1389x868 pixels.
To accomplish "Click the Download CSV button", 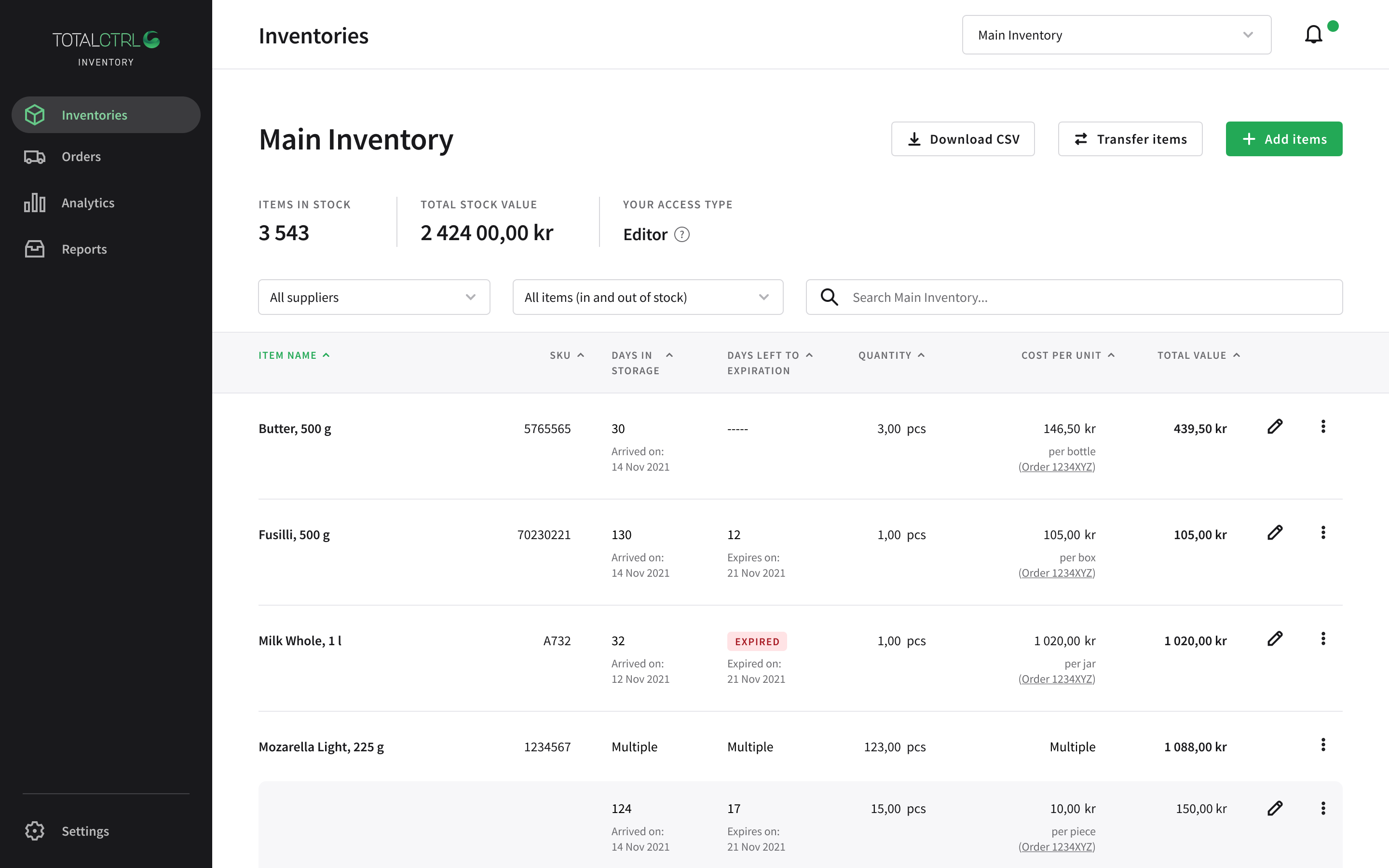I will 963,139.
